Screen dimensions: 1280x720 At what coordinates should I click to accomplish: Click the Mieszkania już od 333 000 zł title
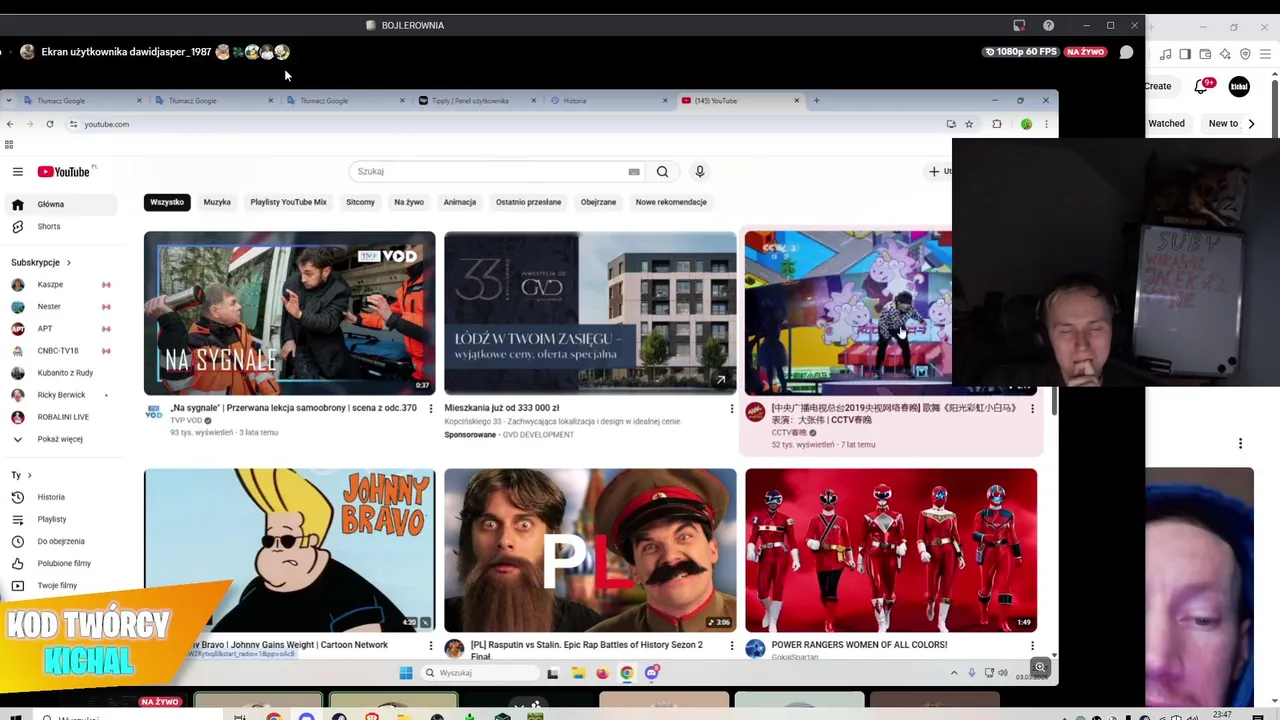502,408
